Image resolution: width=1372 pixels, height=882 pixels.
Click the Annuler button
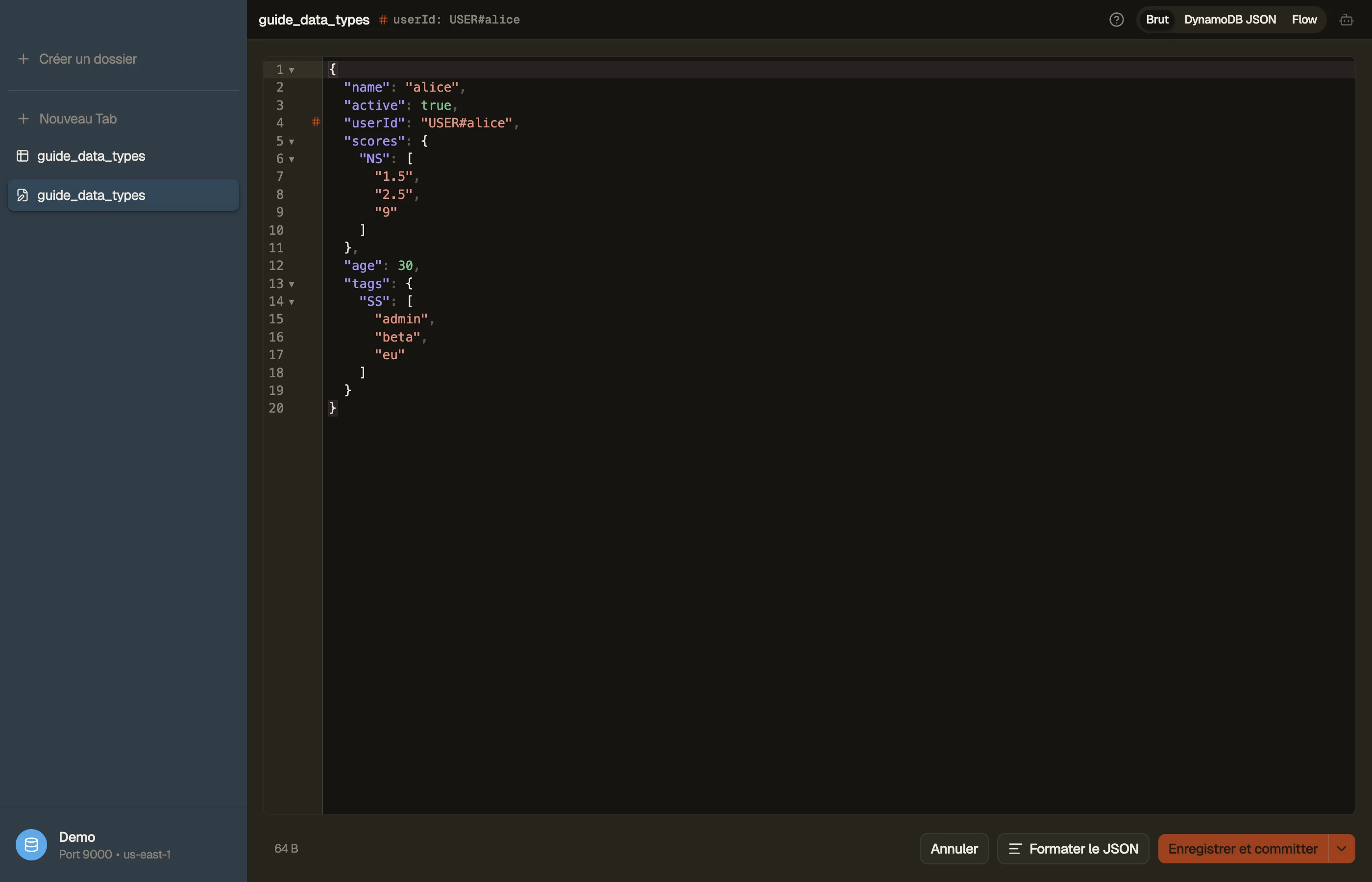(x=954, y=849)
